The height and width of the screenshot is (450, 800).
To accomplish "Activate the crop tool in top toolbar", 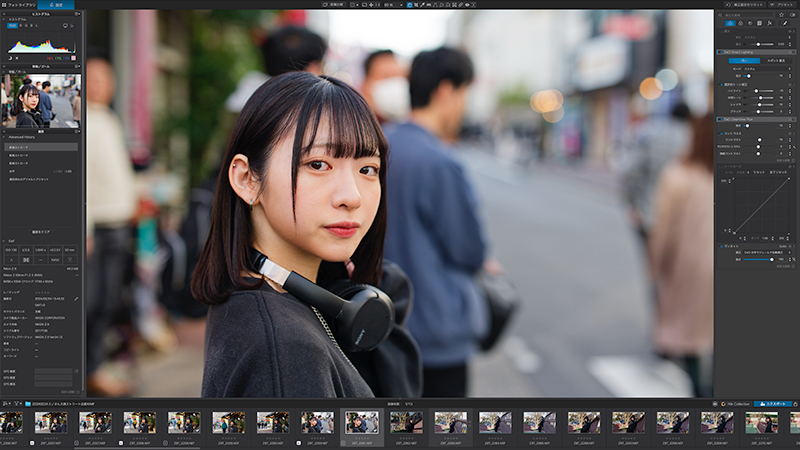I will coord(416,5).
